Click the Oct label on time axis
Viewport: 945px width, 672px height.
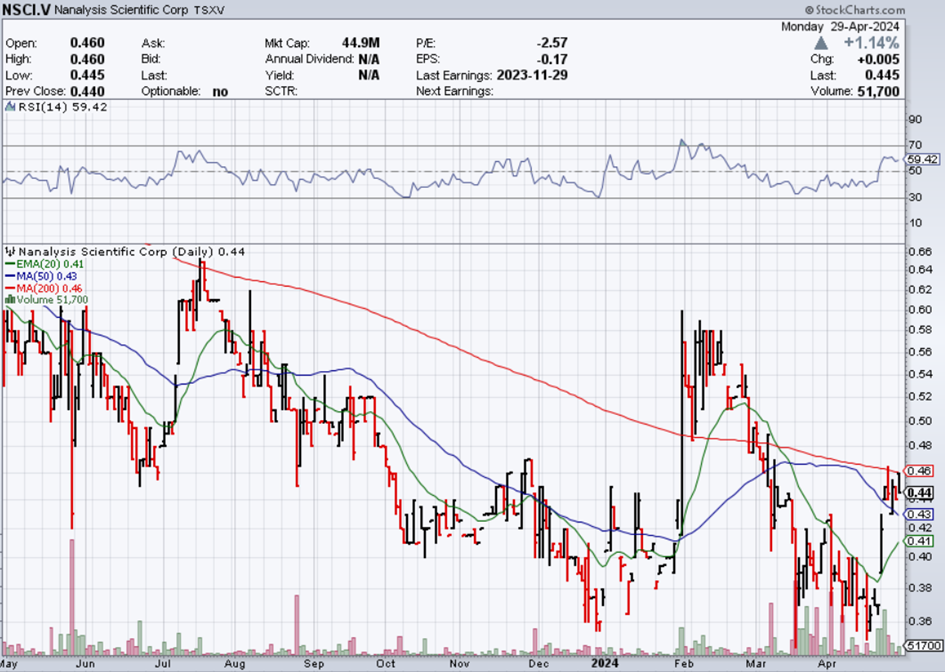tap(386, 664)
